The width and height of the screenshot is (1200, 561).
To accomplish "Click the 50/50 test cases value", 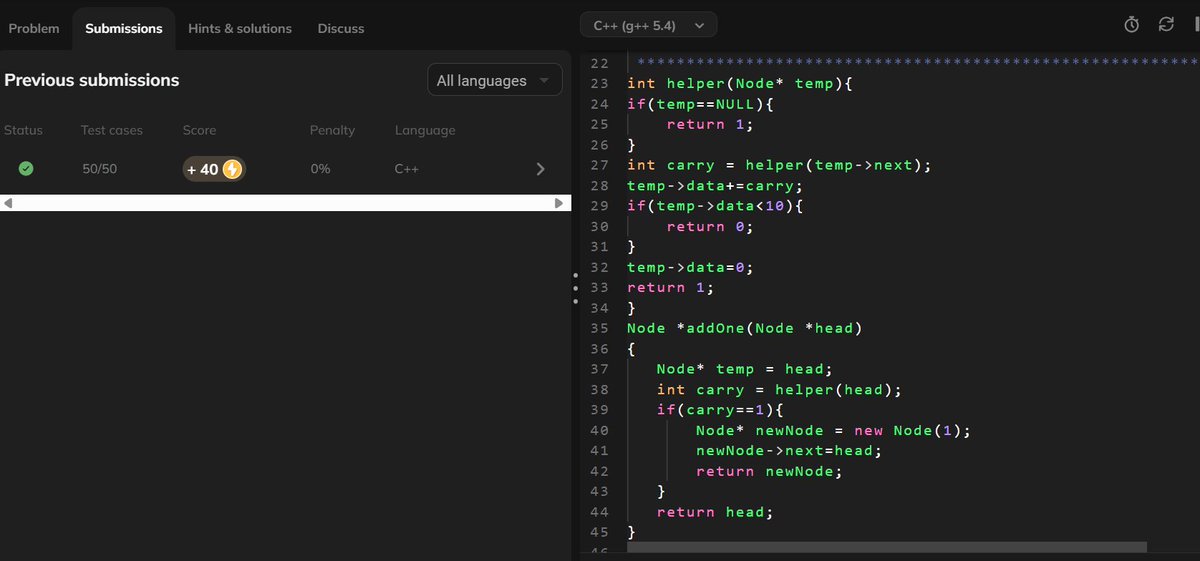I will (99, 169).
